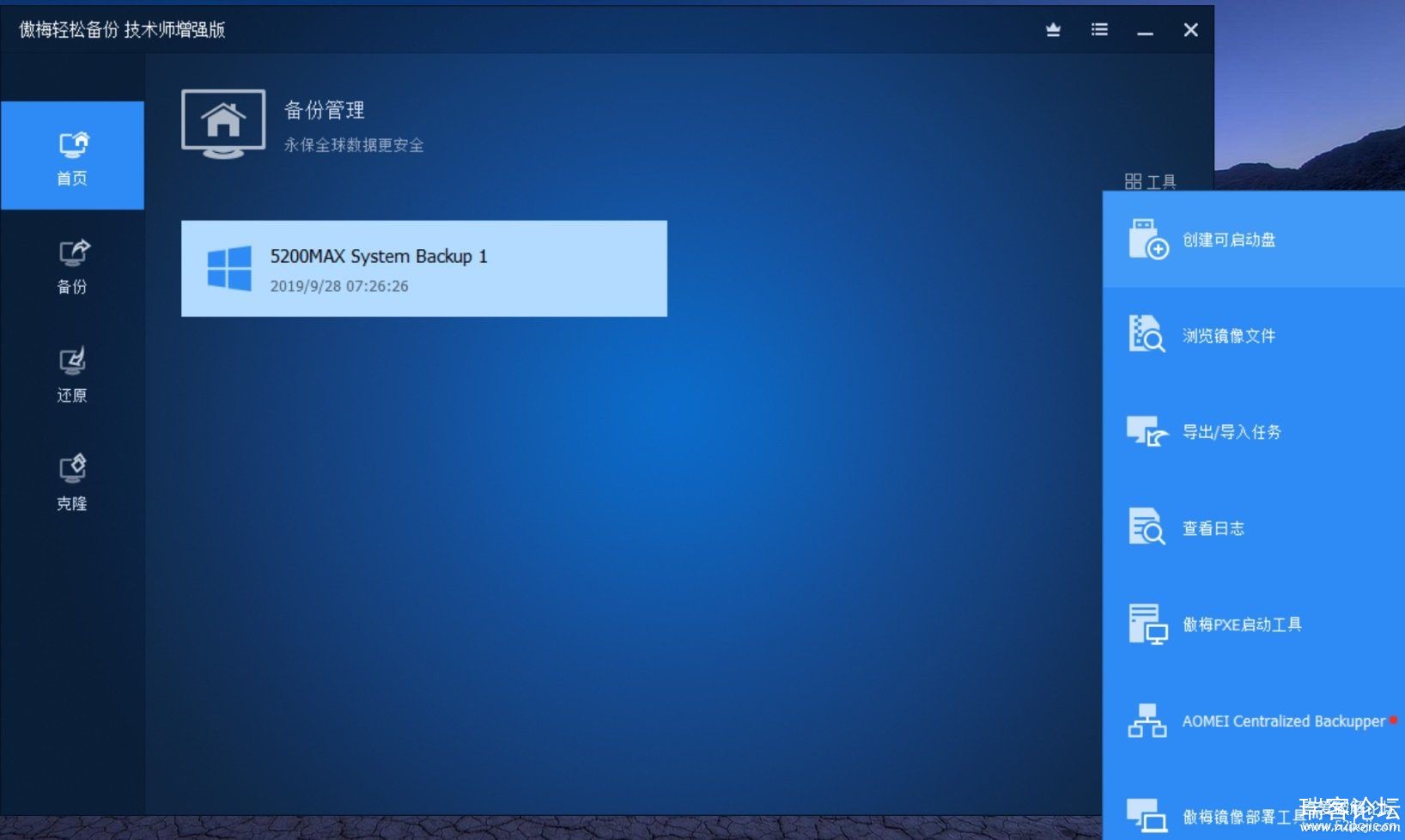Click the home monitor icon beside 备份管理
Viewport: 1405px width, 840px height.
click(x=223, y=125)
